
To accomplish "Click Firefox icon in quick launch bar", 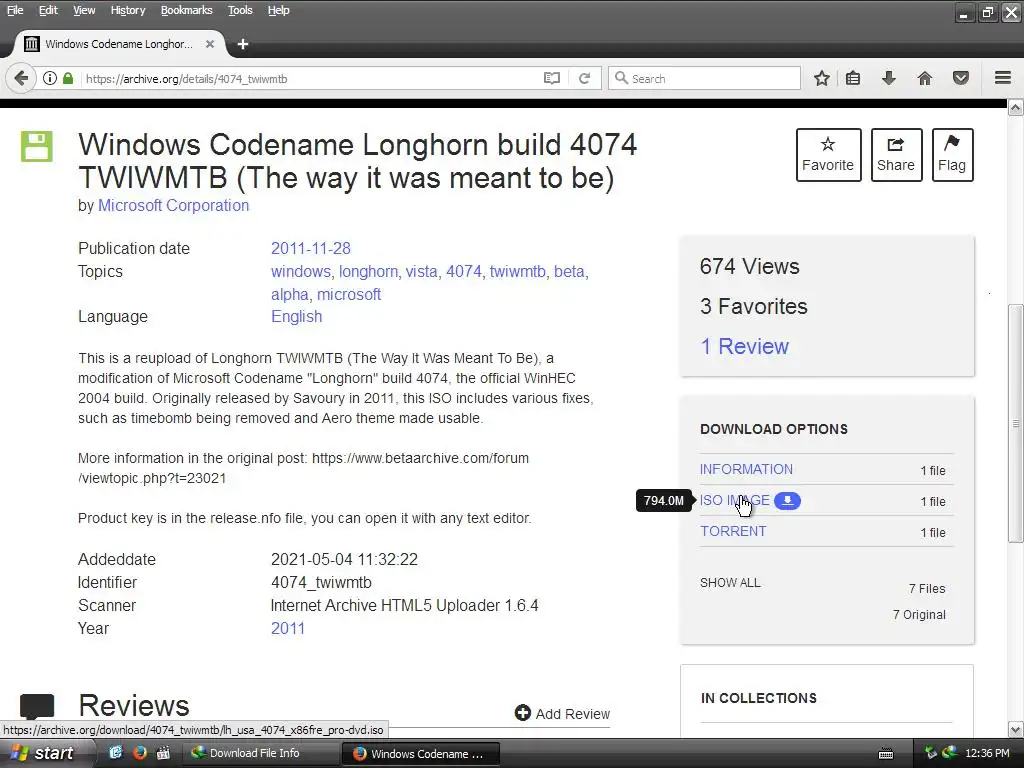I will 139,753.
